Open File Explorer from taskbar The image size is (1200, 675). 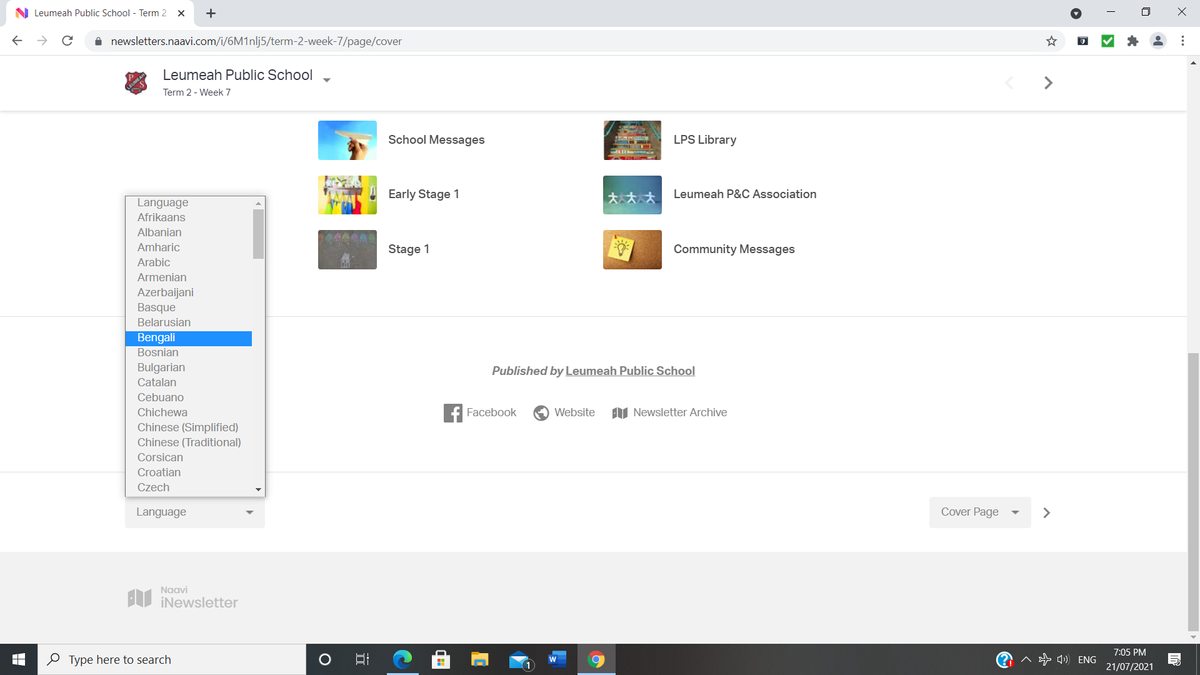pyautogui.click(x=480, y=660)
